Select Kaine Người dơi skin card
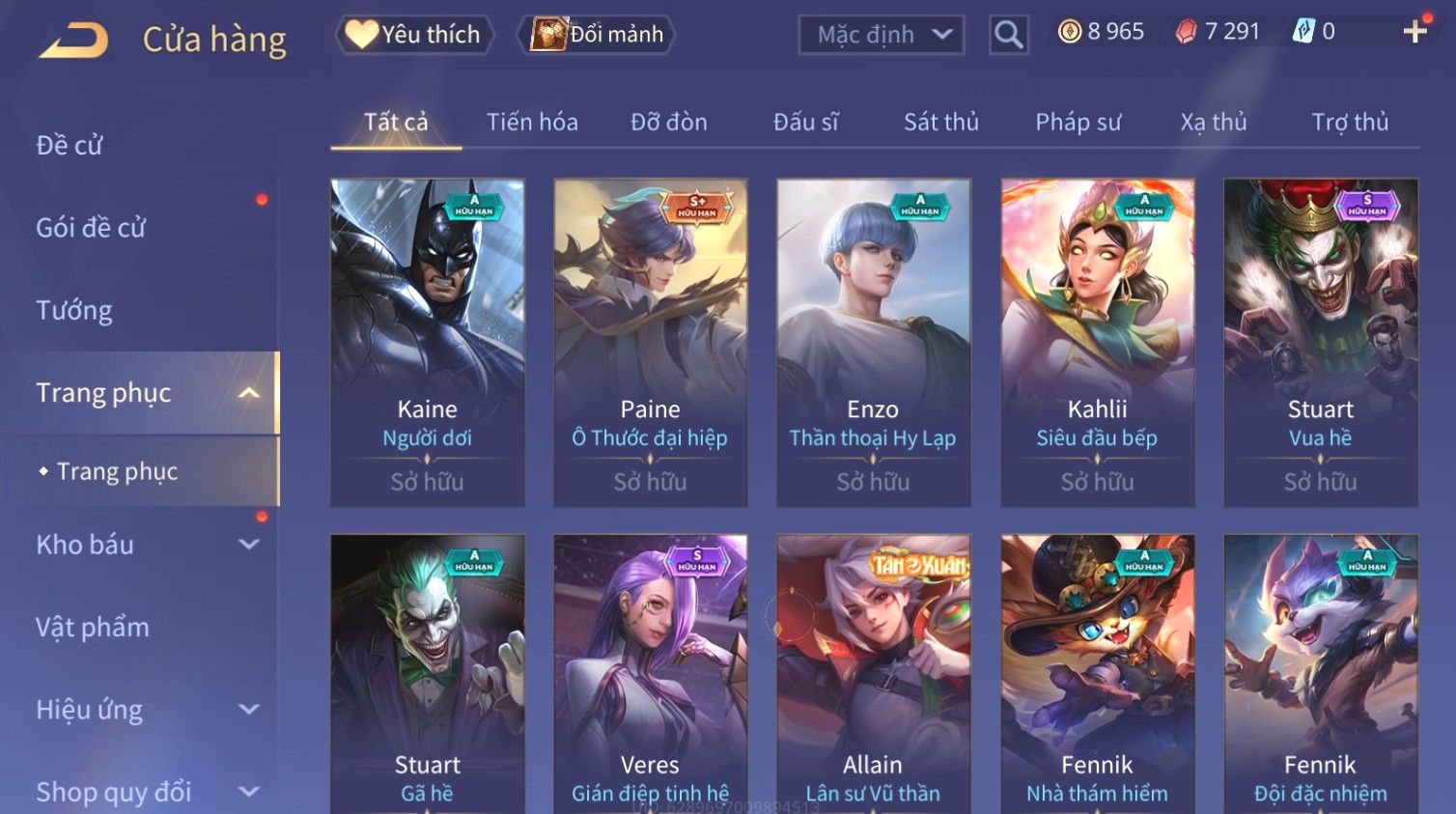Screen dimensions: 1456x814 click(x=428, y=343)
